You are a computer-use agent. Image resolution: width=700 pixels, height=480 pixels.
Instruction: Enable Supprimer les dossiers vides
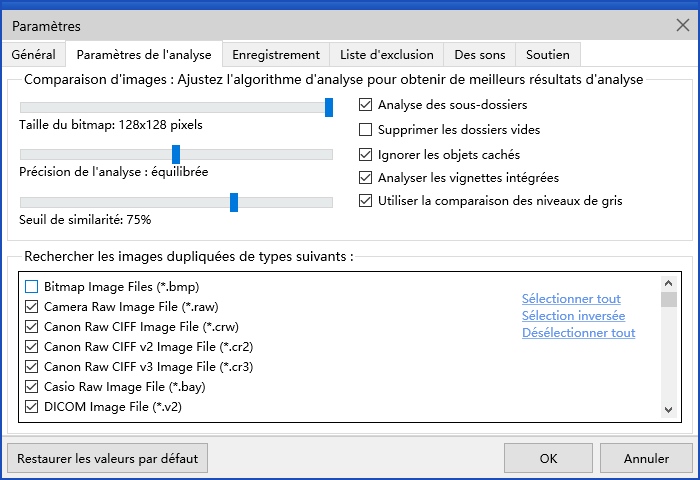pyautogui.click(x=366, y=130)
